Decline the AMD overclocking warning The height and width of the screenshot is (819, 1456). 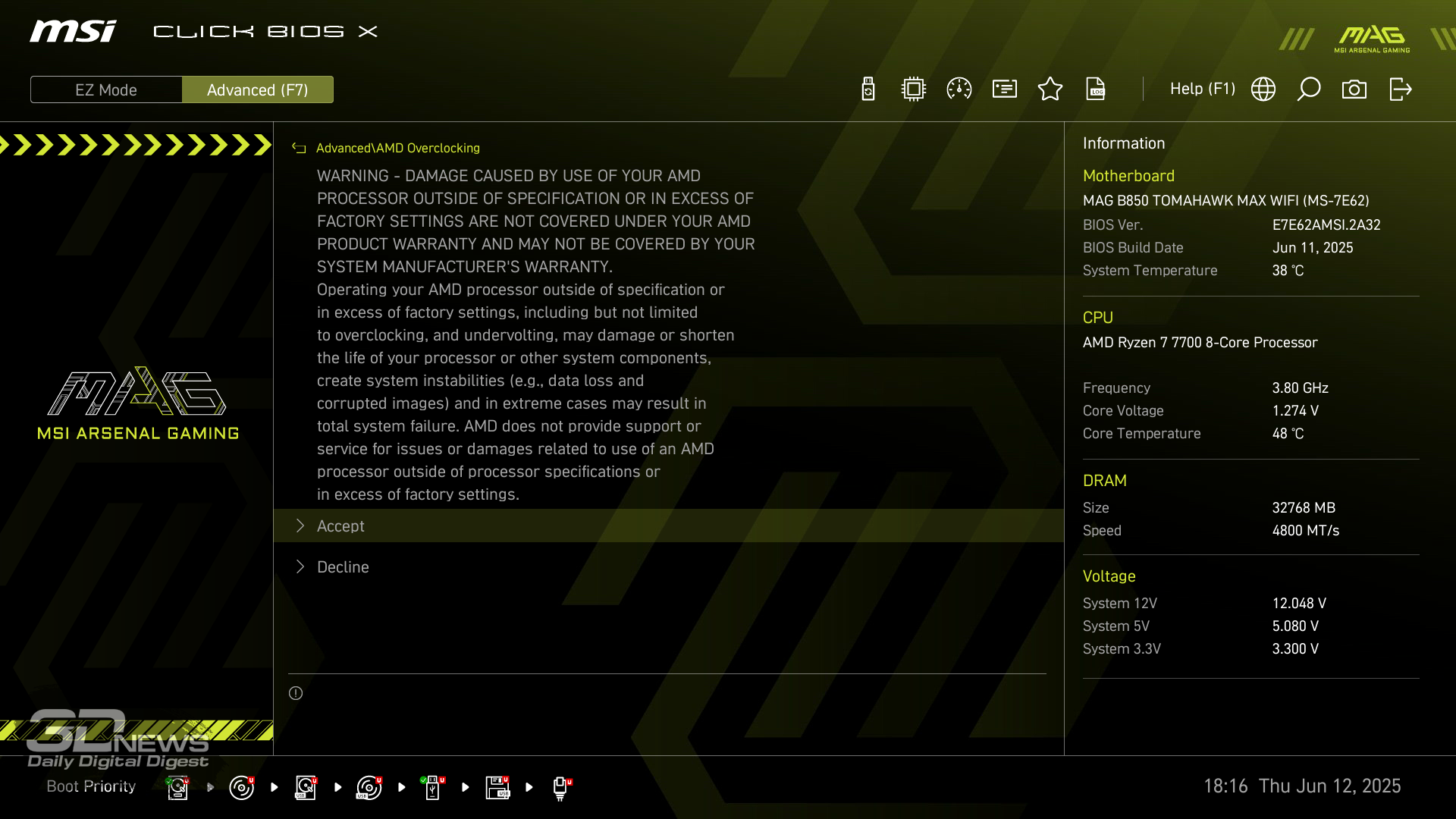pyautogui.click(x=668, y=566)
